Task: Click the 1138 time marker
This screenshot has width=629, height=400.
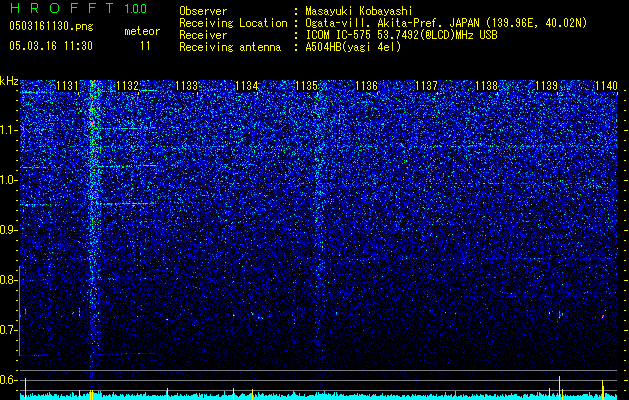Action: (x=487, y=86)
